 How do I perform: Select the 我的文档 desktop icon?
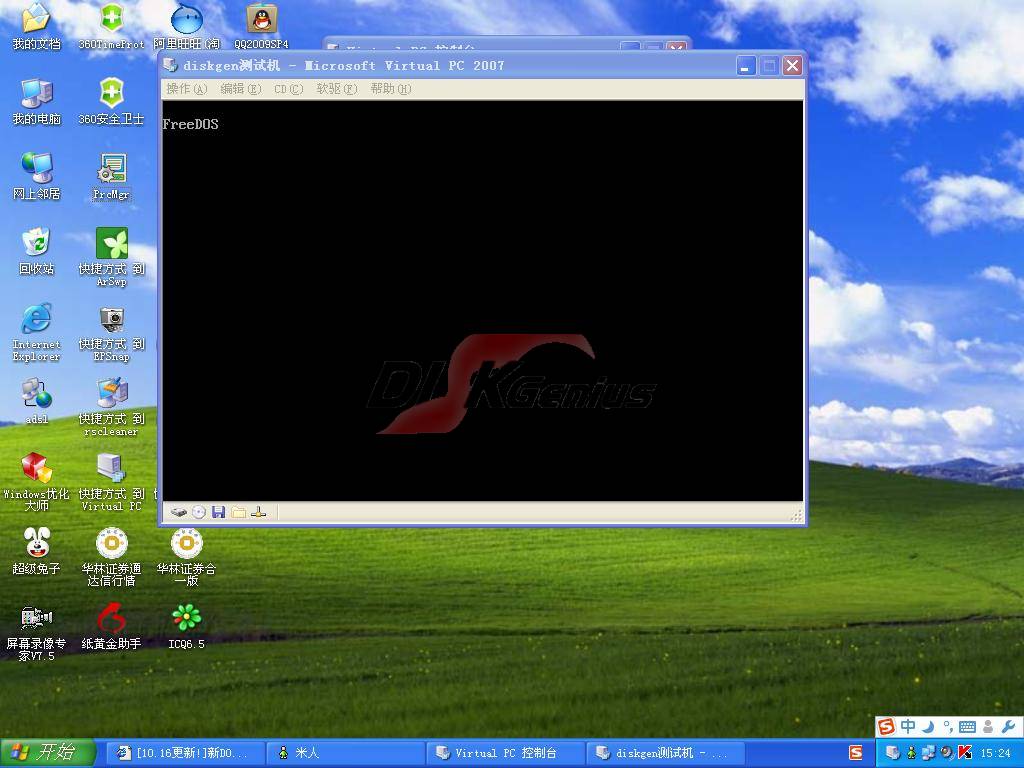[x=37, y=27]
